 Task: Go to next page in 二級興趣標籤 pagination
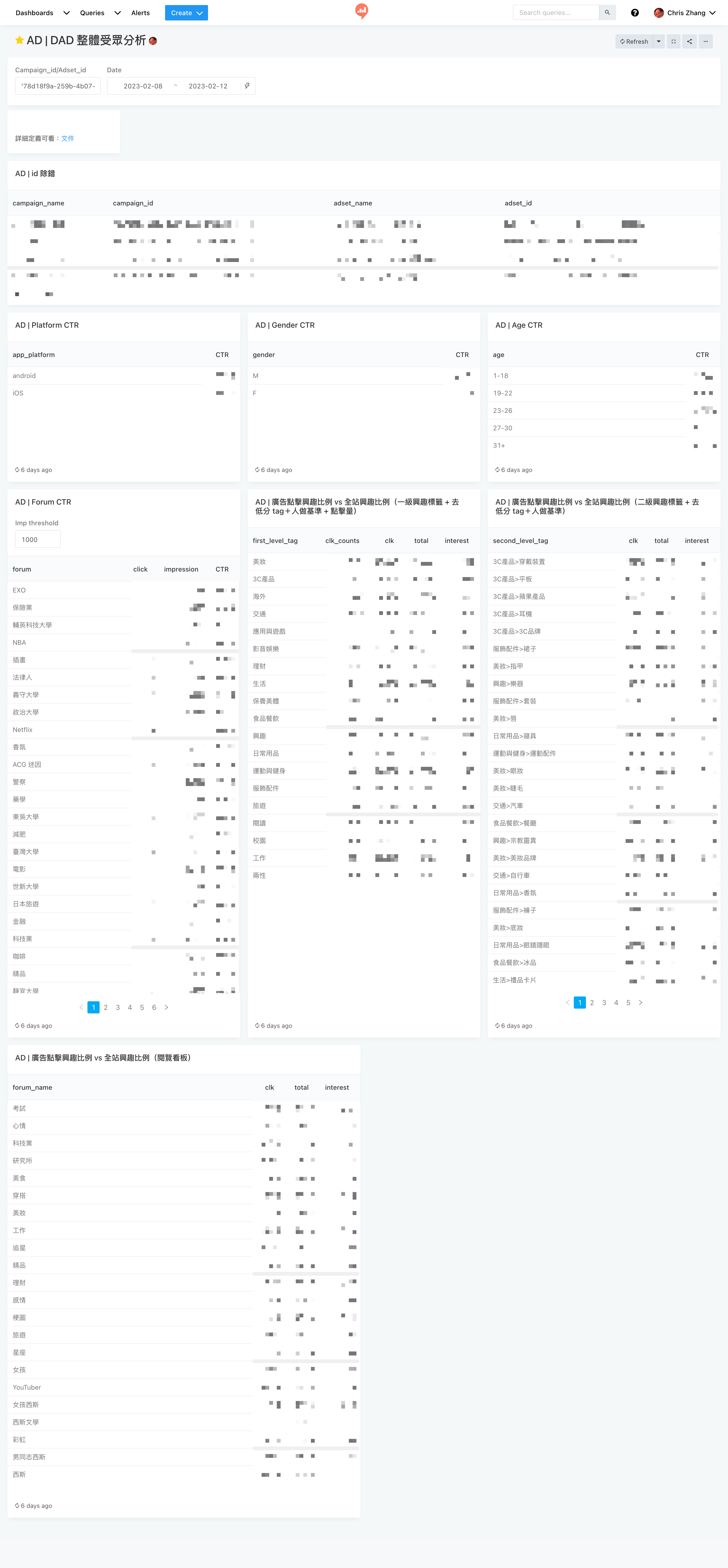(640, 1003)
